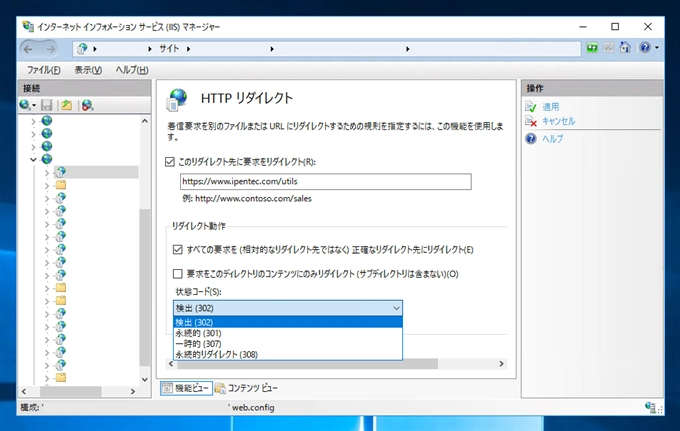The image size is (680, 431).
Task: Click the status bar network icon at bottom right
Action: click(650, 407)
